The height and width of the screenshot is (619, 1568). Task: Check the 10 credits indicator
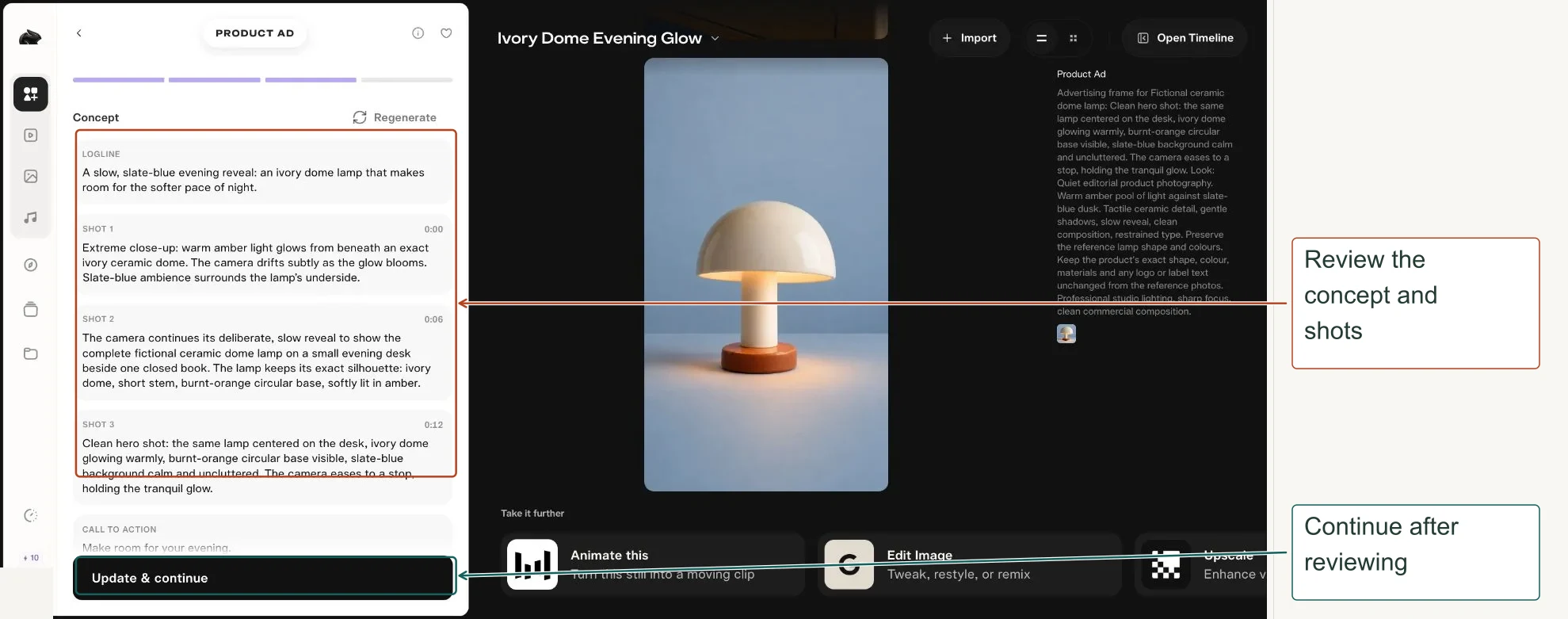(31, 558)
